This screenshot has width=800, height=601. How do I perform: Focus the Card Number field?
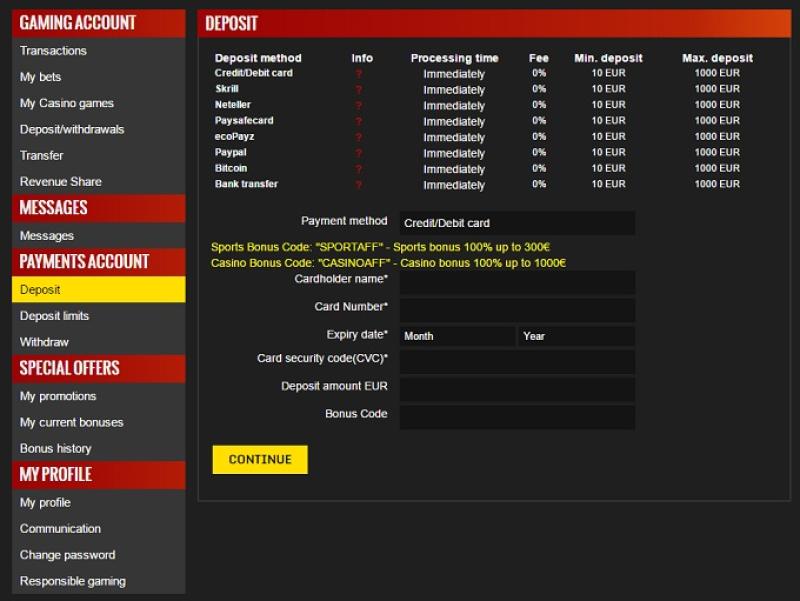517,309
